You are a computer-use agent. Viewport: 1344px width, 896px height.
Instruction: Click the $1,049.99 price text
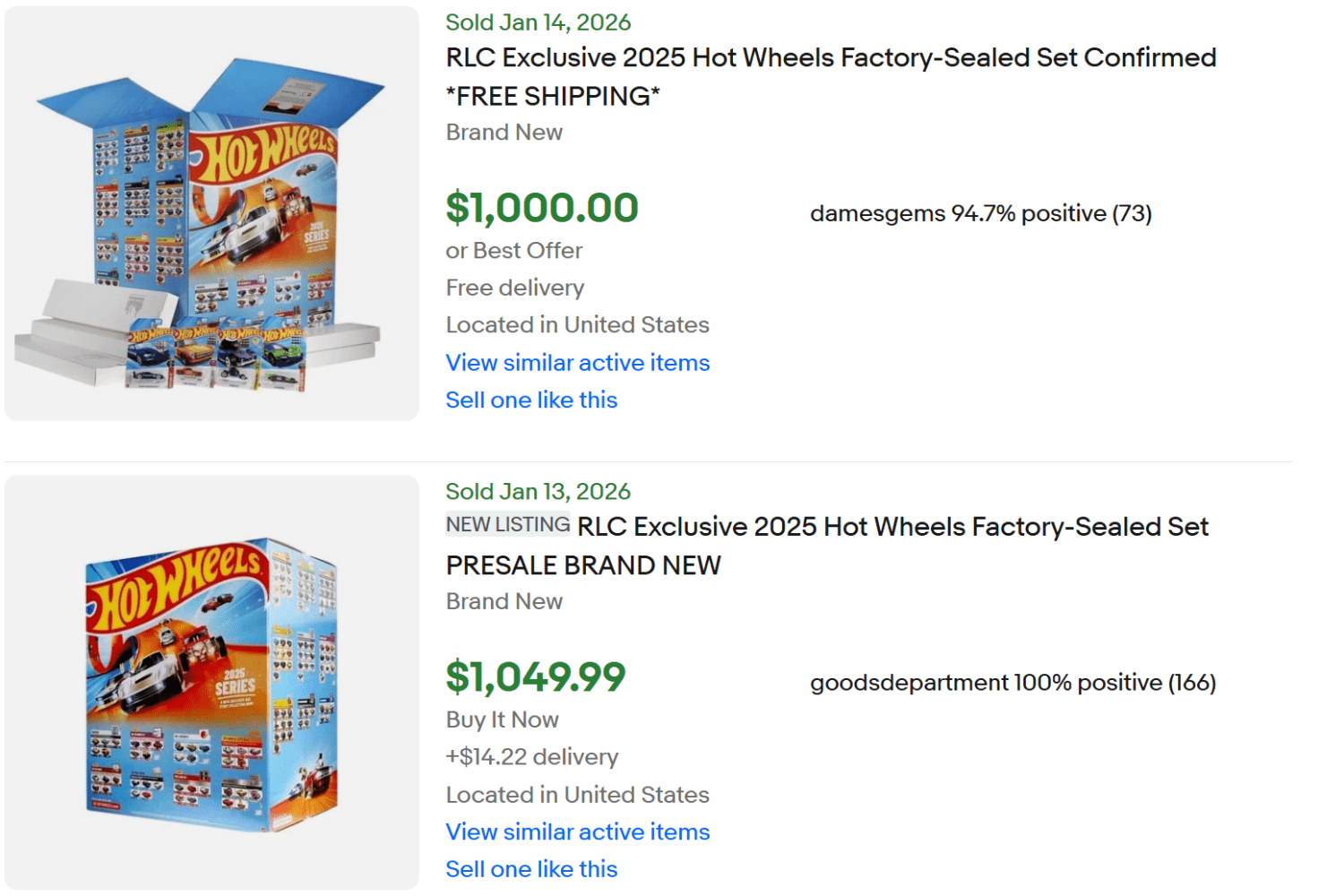tap(536, 679)
